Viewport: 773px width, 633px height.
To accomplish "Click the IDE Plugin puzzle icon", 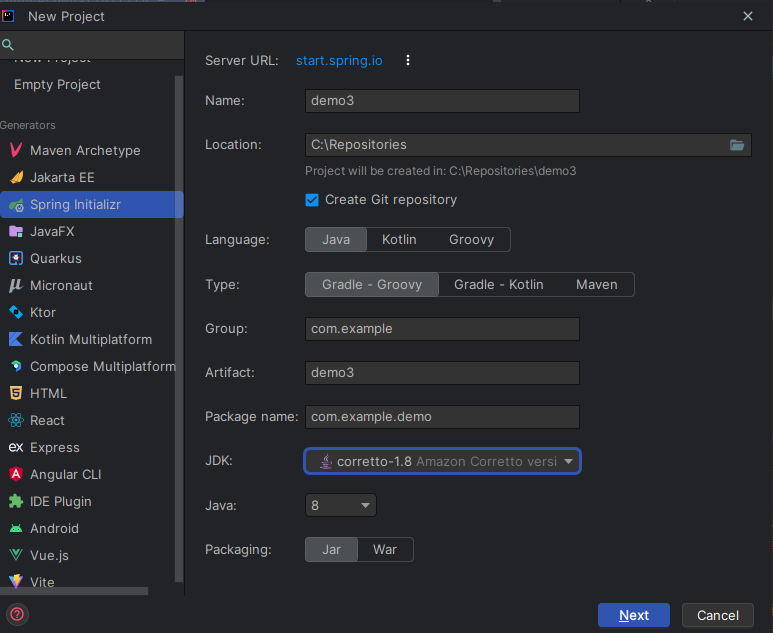I will [x=16, y=501].
